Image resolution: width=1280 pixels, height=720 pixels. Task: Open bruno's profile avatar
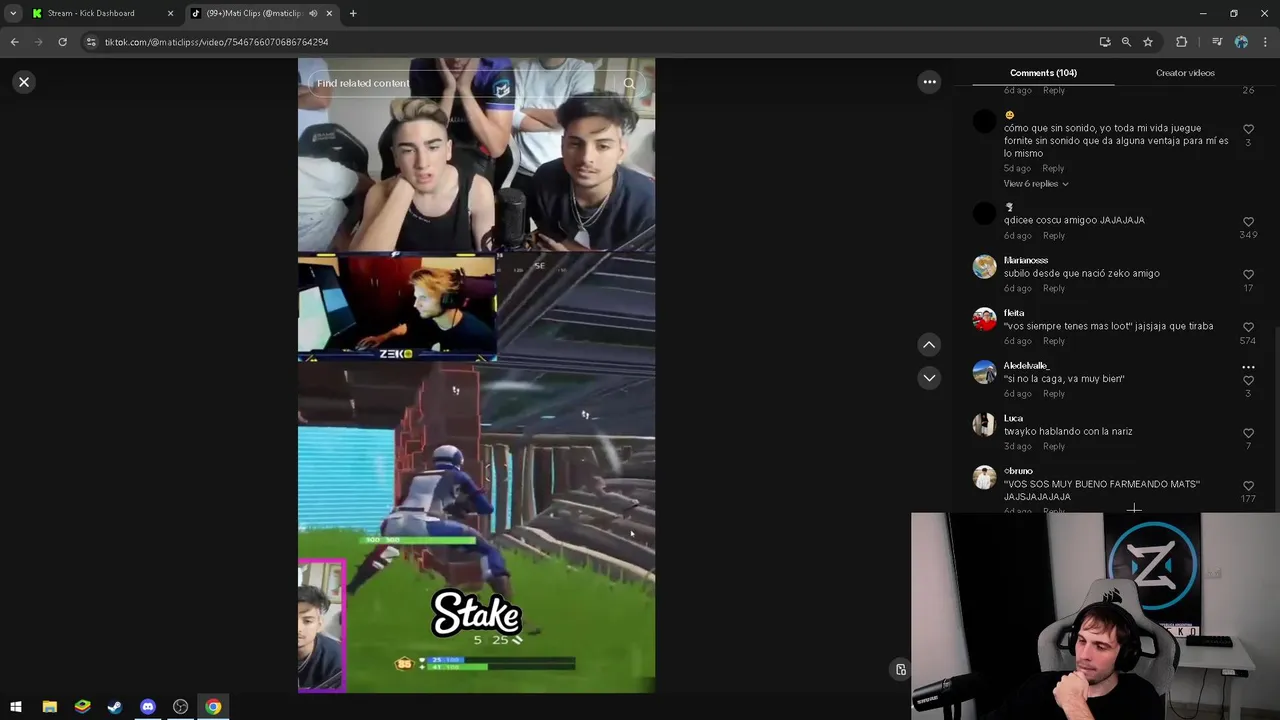(985, 478)
